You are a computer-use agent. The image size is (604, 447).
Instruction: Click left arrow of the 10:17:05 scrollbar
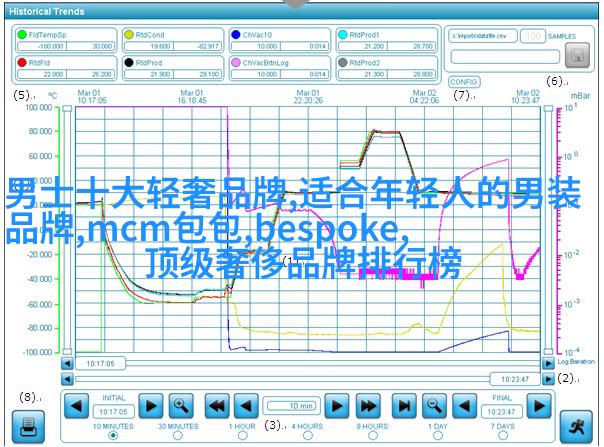point(67,363)
